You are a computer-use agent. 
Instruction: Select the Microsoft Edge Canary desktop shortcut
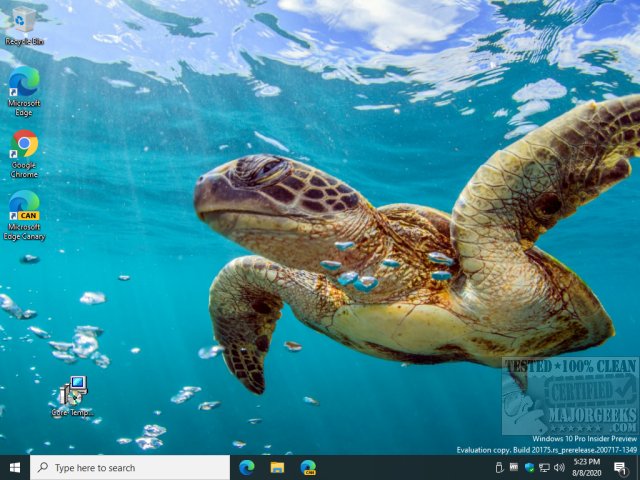[x=24, y=216]
